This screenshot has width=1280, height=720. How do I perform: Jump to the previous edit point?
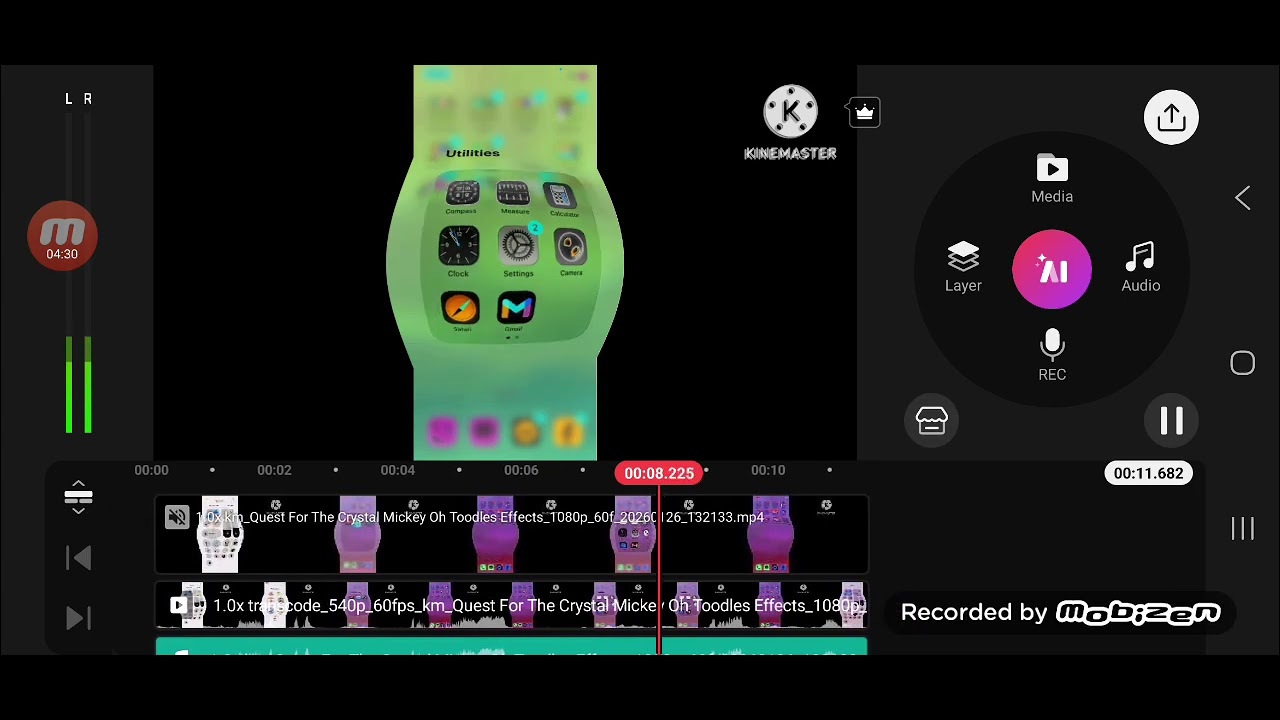pos(79,558)
